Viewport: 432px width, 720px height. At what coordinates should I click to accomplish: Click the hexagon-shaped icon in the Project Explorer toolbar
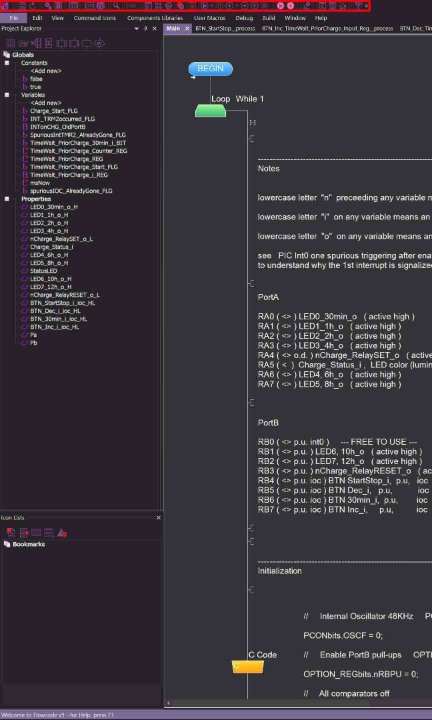tap(100, 44)
